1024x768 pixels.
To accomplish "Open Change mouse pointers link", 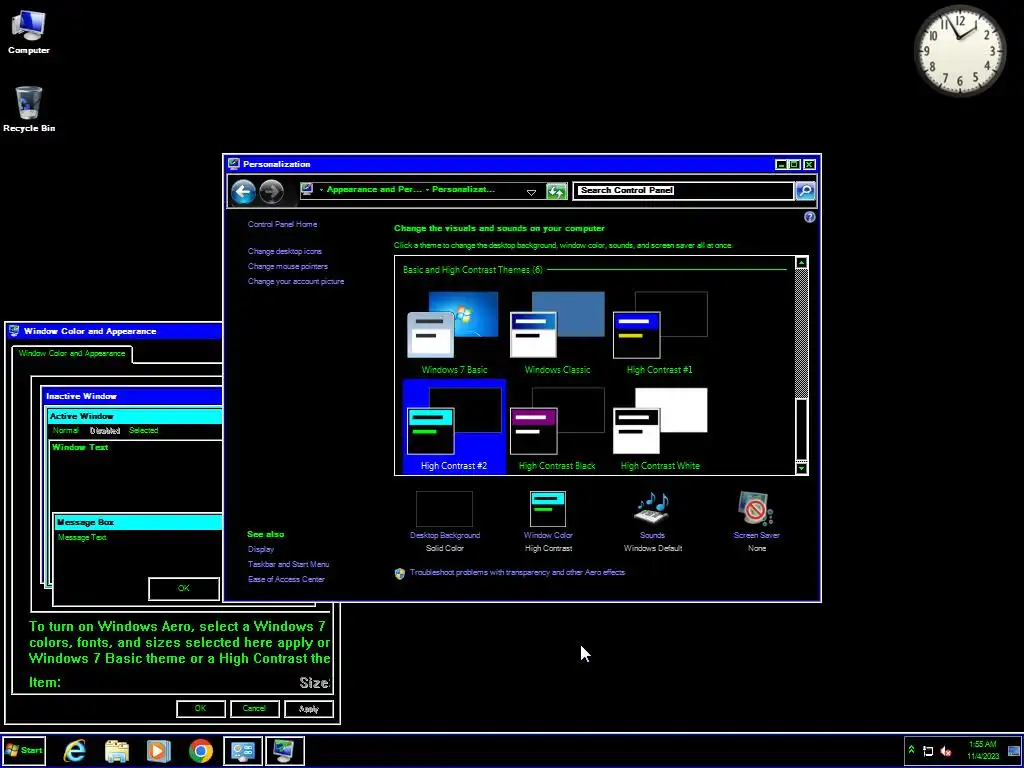I will pos(287,266).
